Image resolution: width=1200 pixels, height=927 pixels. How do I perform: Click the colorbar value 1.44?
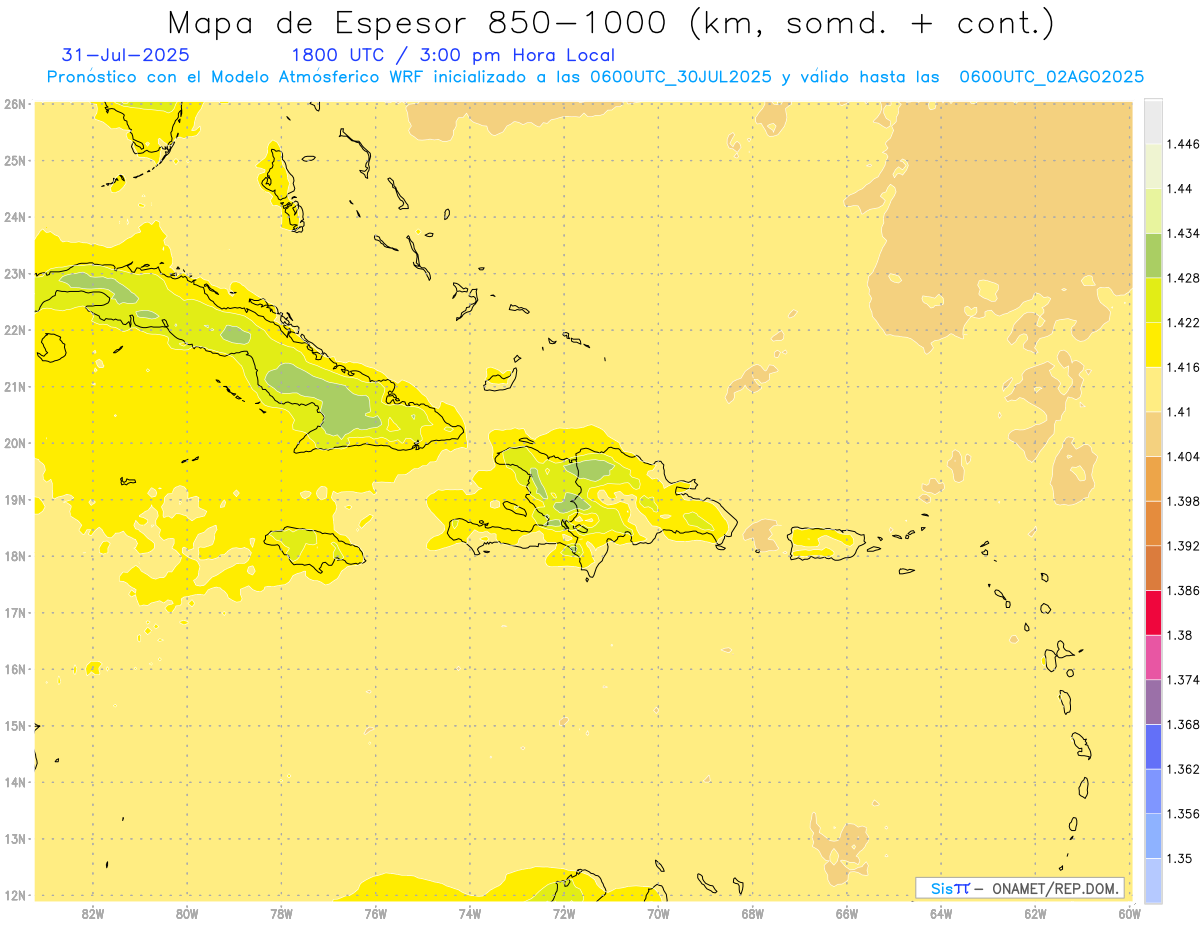(1179, 189)
